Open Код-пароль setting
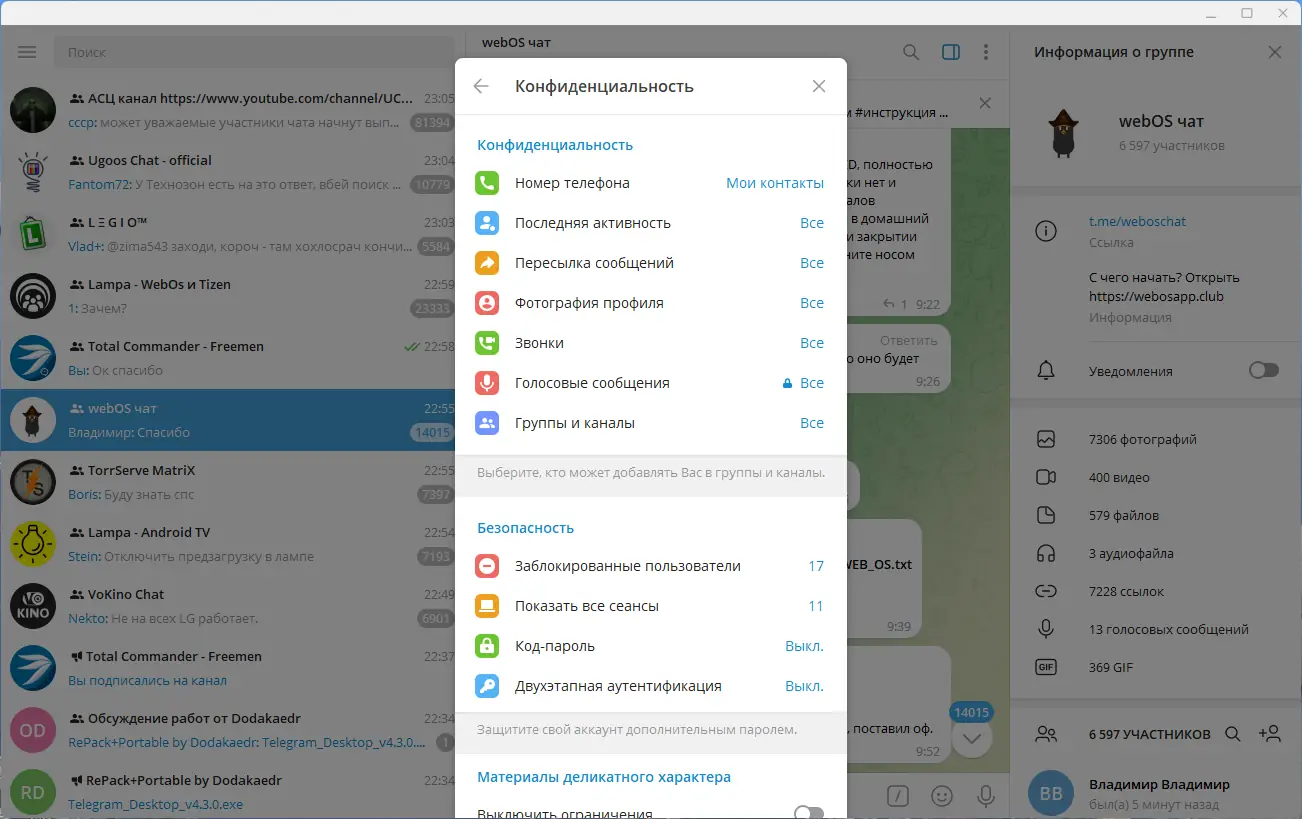This screenshot has width=1302, height=819. (x=650, y=646)
